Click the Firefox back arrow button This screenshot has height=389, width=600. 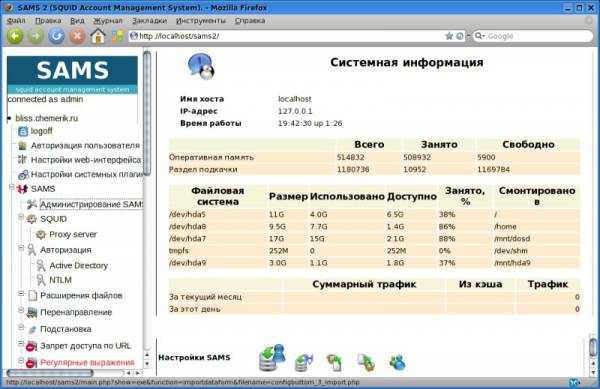[15, 36]
